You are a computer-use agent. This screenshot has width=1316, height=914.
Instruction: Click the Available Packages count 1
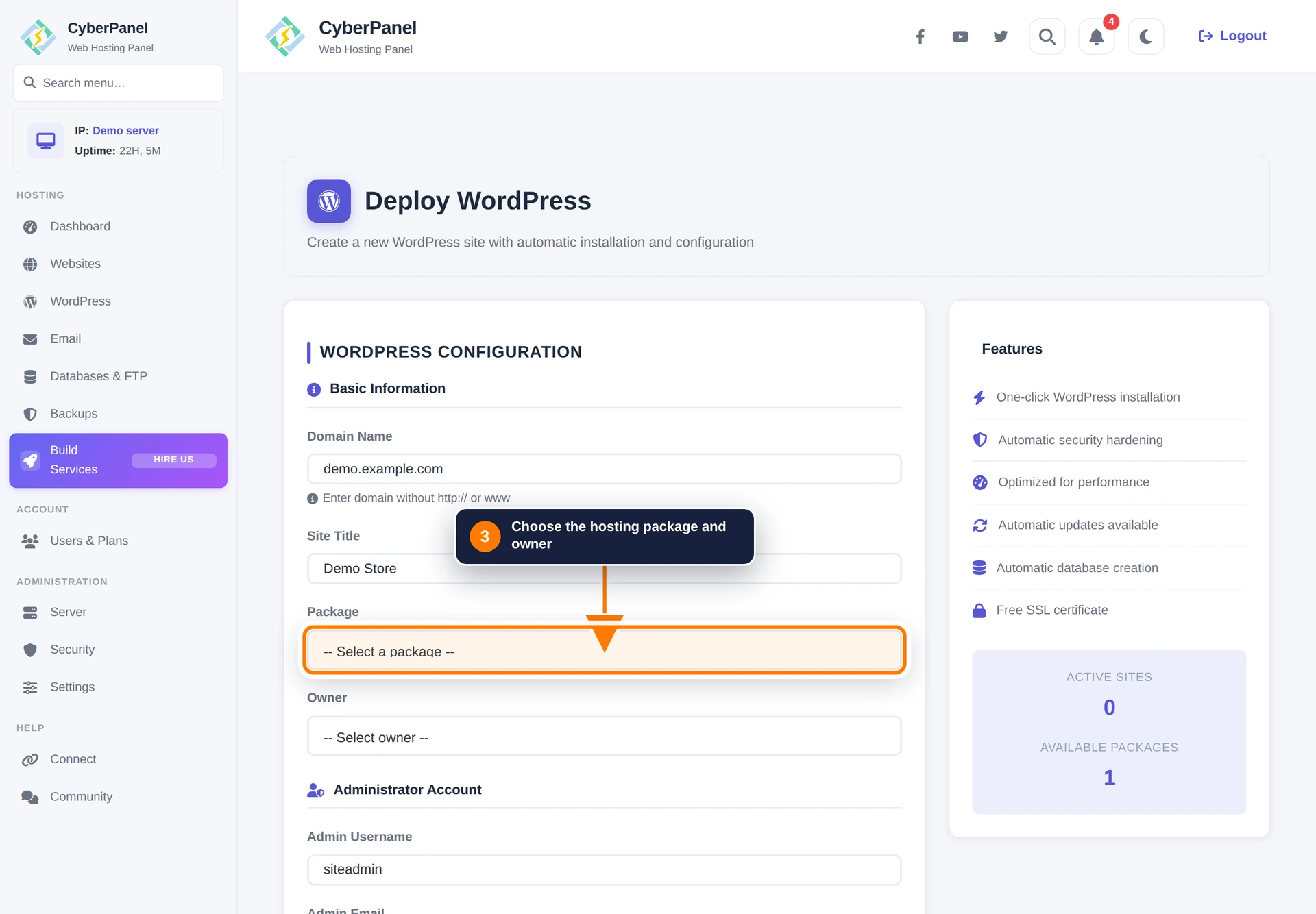click(1109, 778)
